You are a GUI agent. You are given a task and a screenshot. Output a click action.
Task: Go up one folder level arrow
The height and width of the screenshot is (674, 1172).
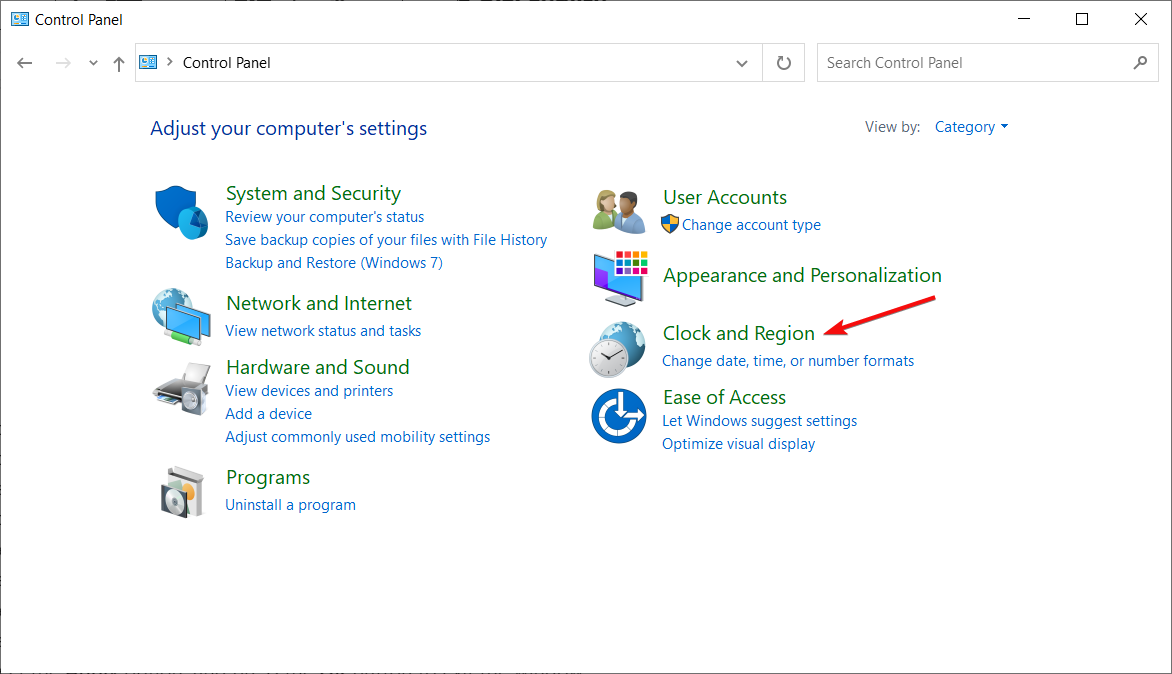click(119, 64)
